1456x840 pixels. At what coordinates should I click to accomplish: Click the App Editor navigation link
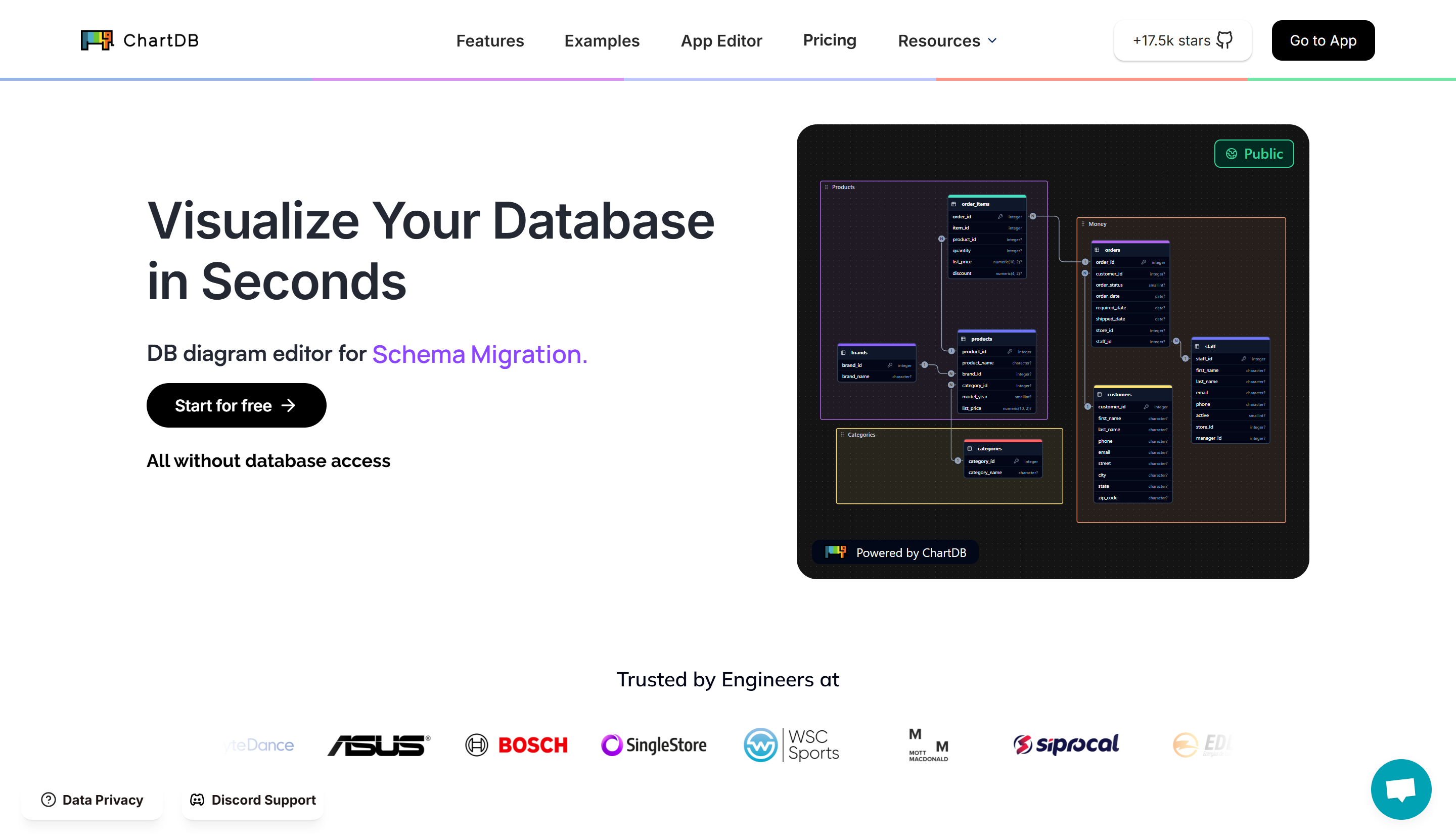(x=721, y=40)
